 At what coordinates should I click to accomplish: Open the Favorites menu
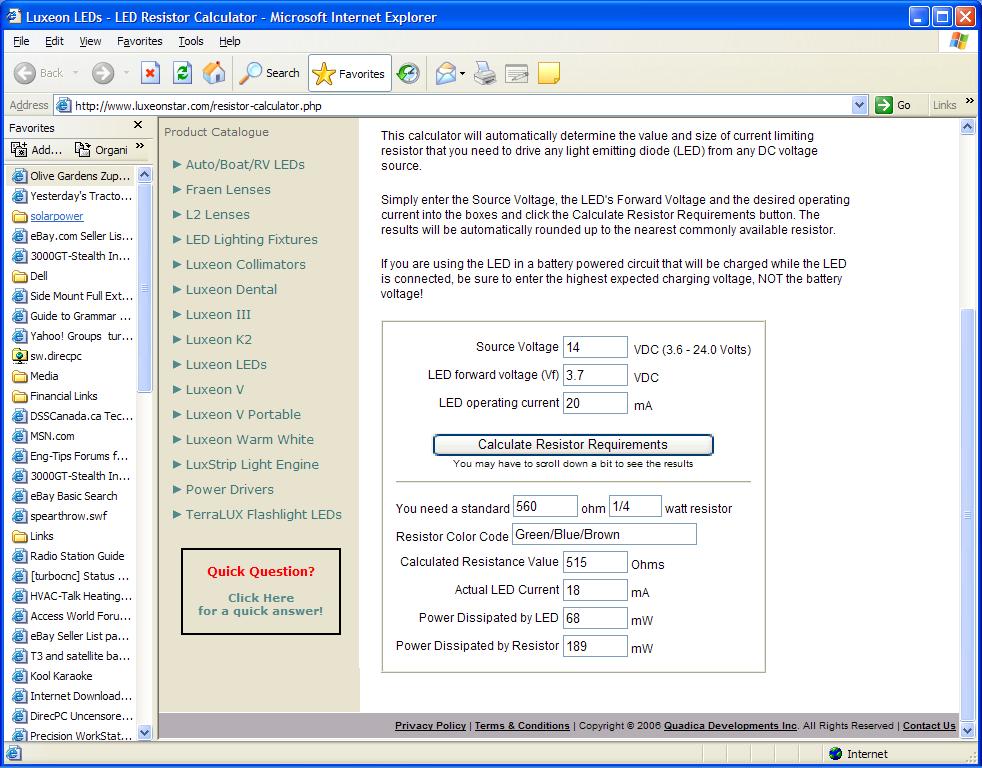click(x=140, y=41)
